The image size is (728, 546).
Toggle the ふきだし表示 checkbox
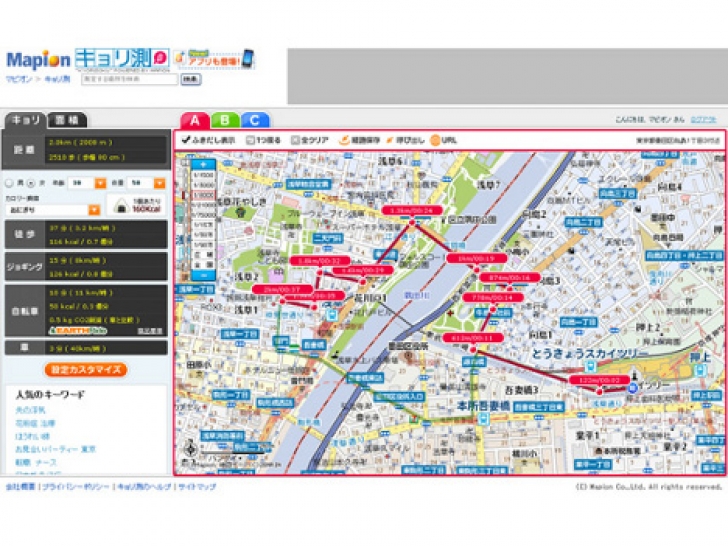(x=185, y=140)
